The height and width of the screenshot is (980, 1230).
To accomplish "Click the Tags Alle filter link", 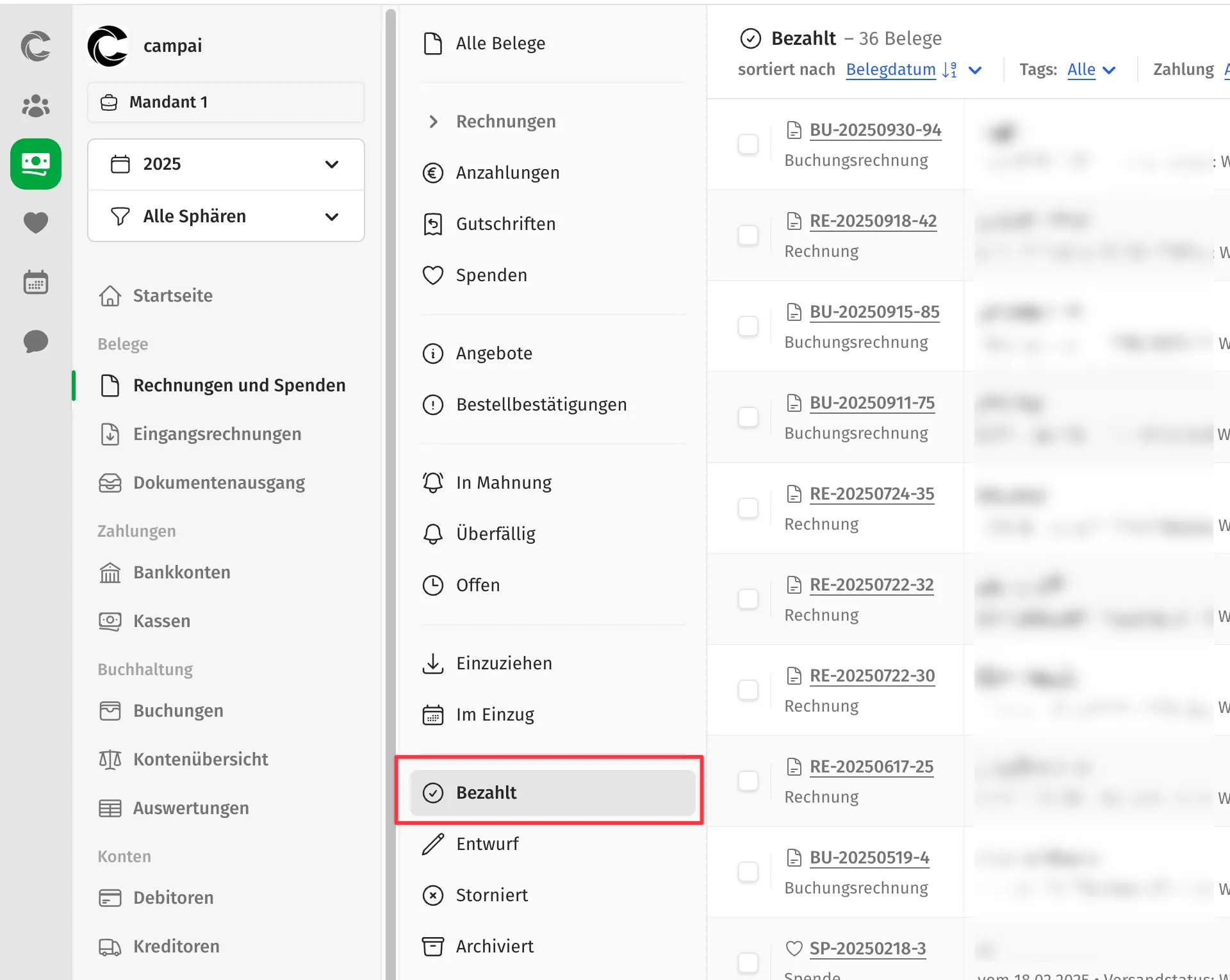I will click(x=1081, y=70).
